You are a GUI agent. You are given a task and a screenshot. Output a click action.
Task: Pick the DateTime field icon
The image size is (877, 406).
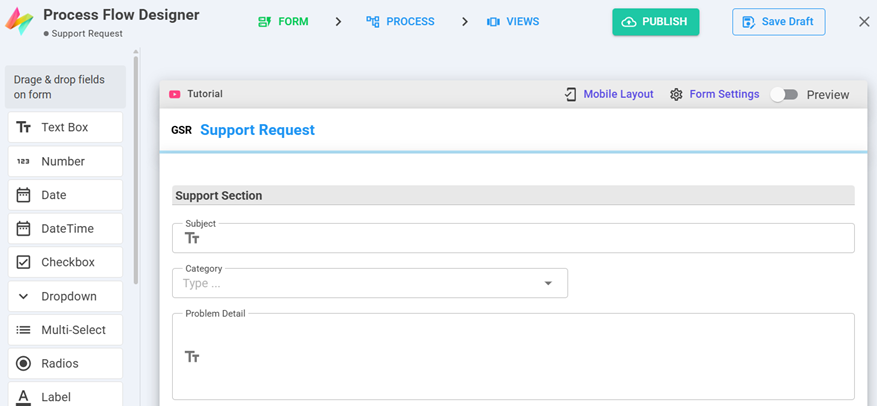click(x=24, y=229)
